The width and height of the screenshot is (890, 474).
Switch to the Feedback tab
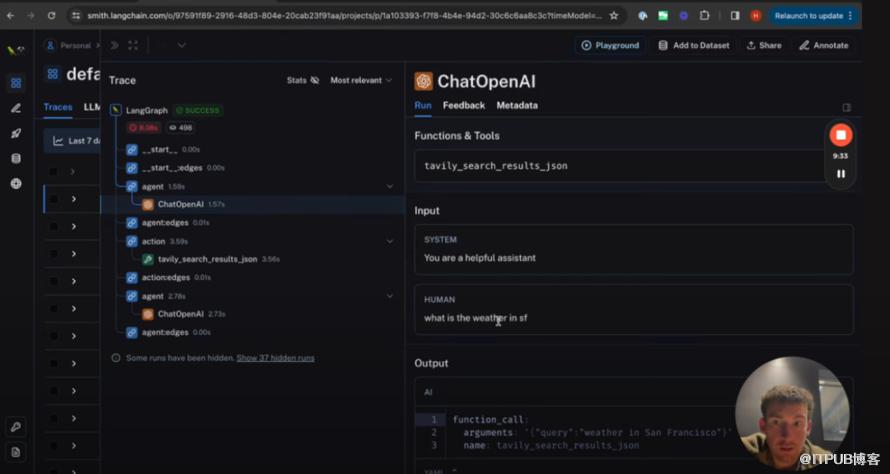(x=463, y=105)
